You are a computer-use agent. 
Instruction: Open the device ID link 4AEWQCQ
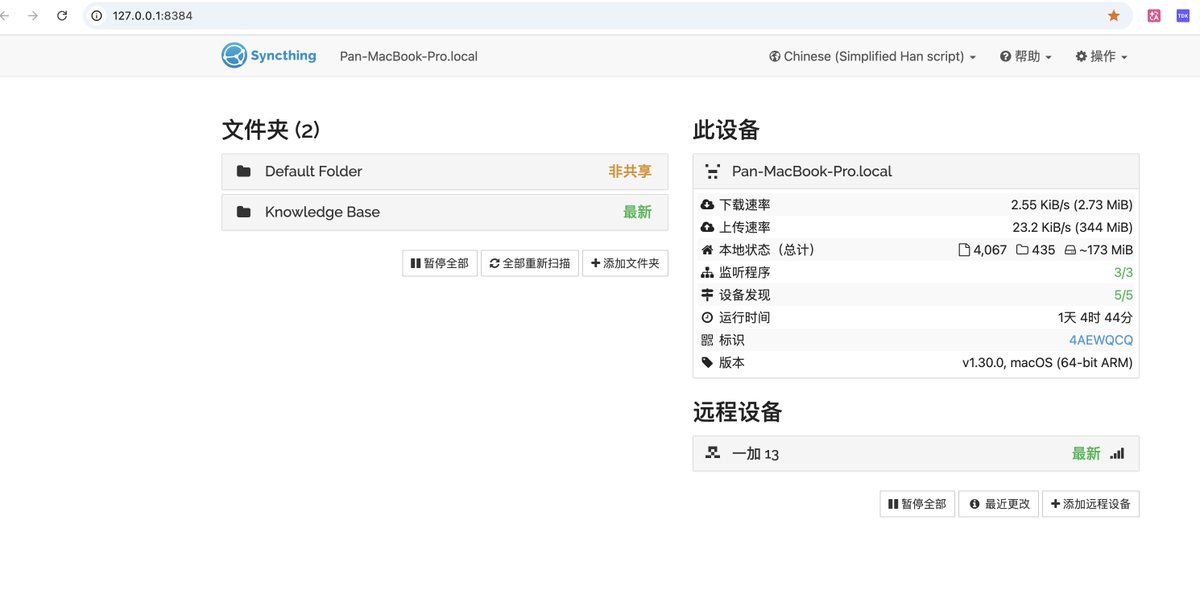pyautogui.click(x=1101, y=340)
